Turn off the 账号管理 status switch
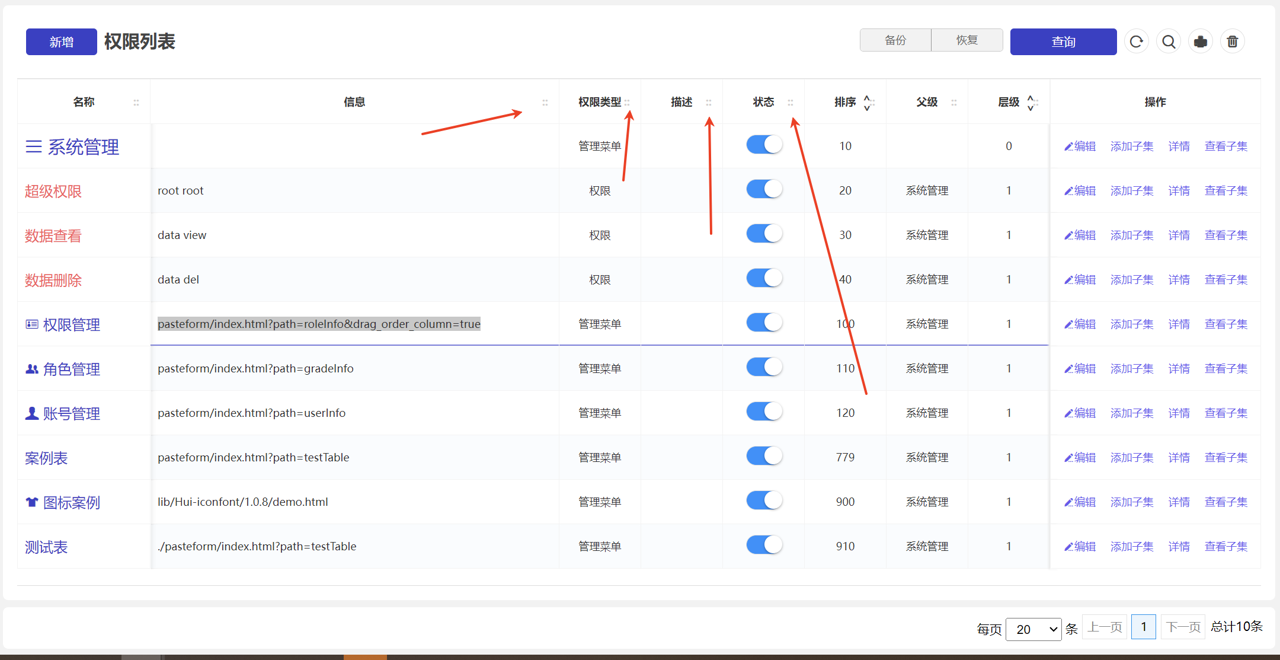Screen dimensions: 1280x660 [x=764, y=412]
